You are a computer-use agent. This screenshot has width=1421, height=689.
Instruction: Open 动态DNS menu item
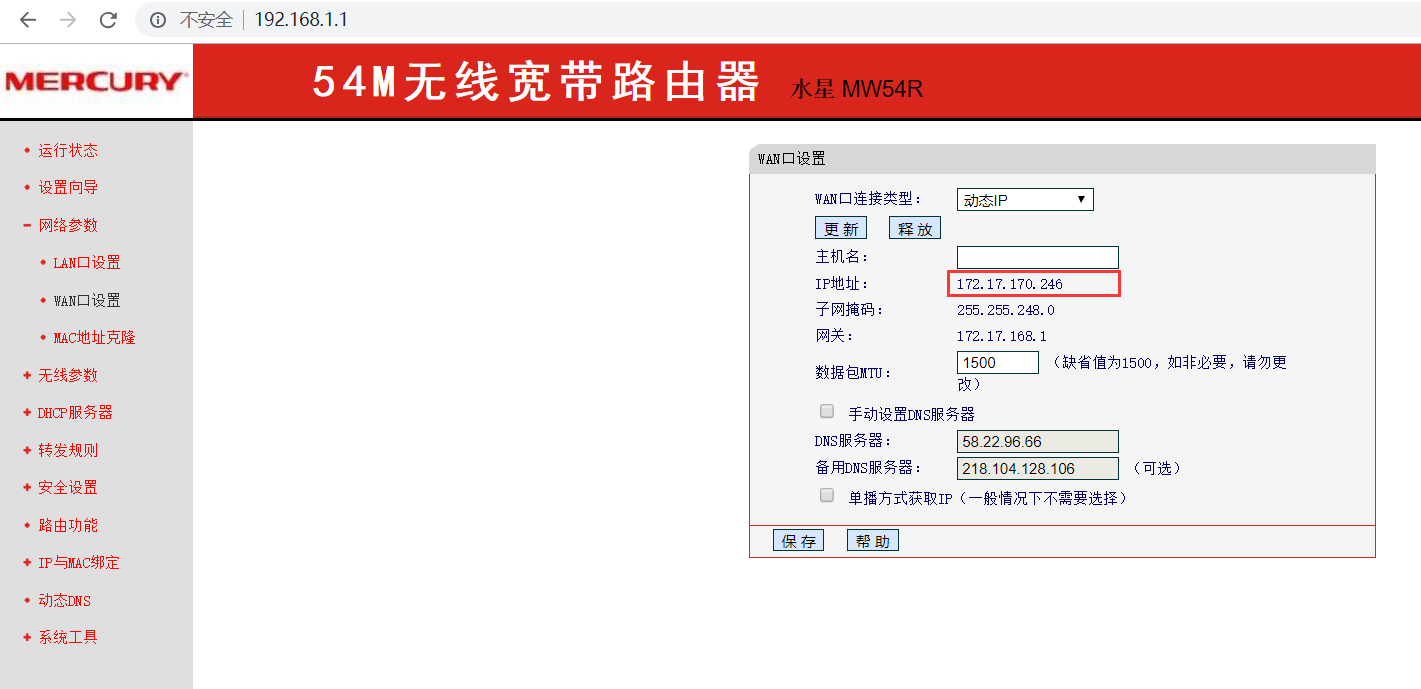click(64, 601)
